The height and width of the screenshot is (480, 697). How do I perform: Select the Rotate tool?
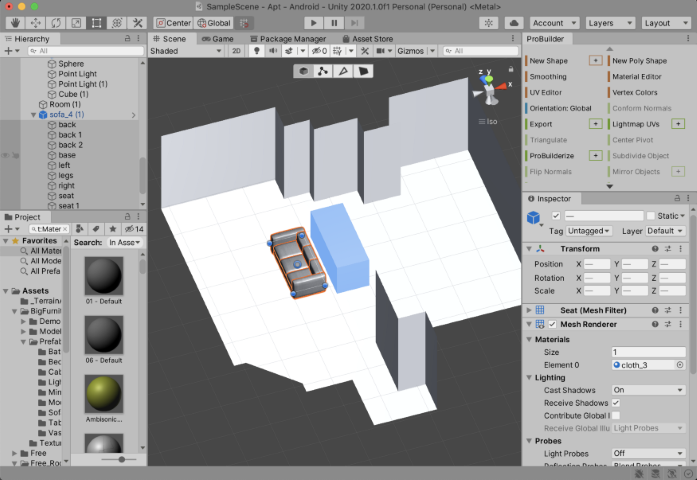click(x=54, y=22)
